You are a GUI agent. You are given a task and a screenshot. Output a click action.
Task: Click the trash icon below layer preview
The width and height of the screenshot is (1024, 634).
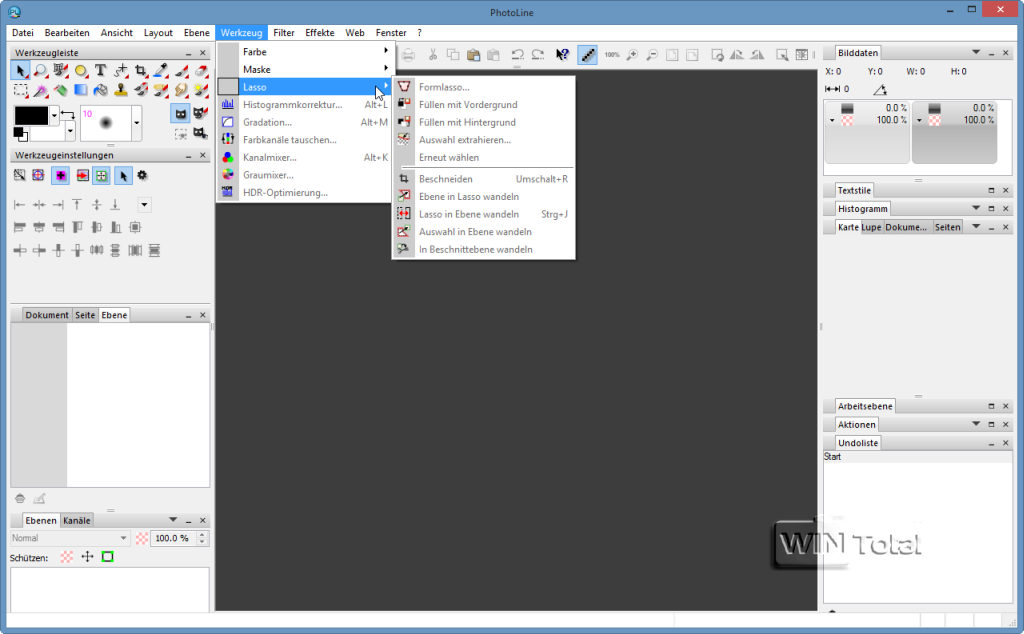coord(20,498)
